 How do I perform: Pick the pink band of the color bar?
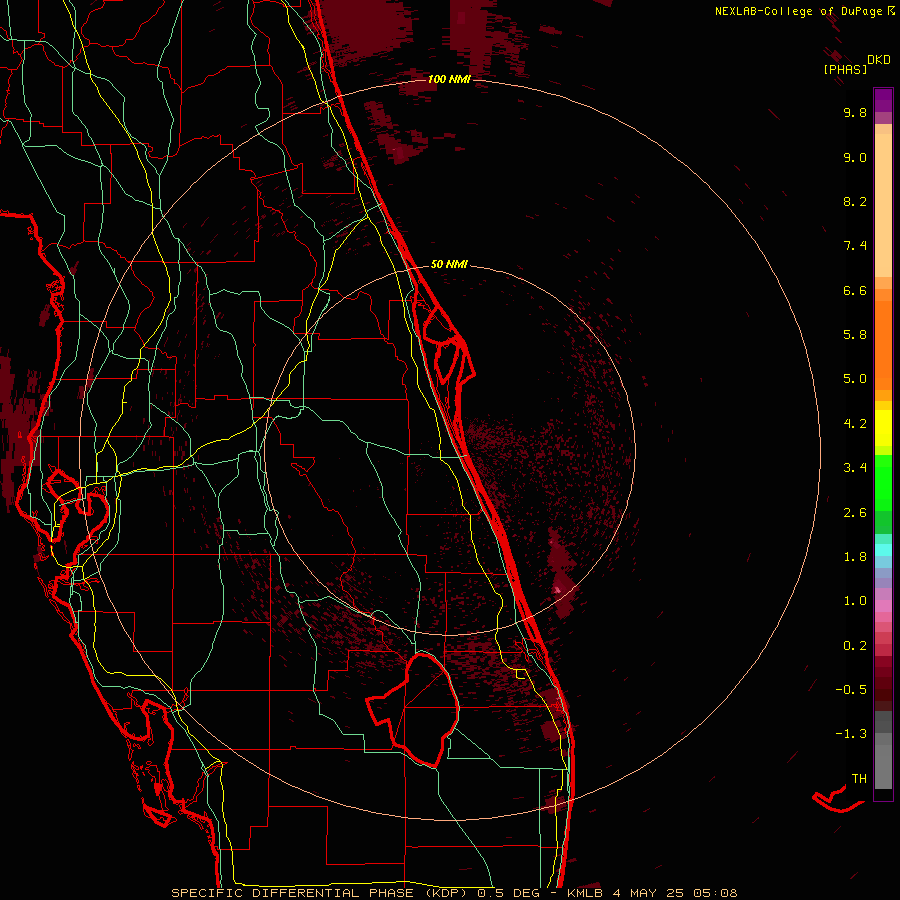point(883,607)
